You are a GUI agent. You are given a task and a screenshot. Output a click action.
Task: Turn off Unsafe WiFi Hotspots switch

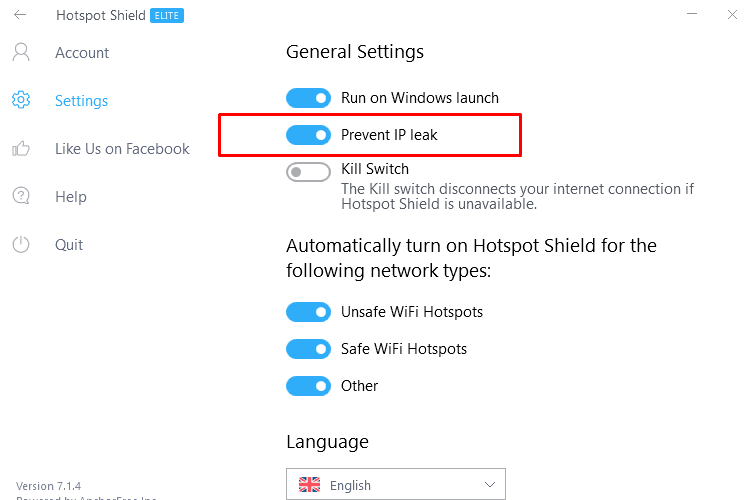click(309, 312)
